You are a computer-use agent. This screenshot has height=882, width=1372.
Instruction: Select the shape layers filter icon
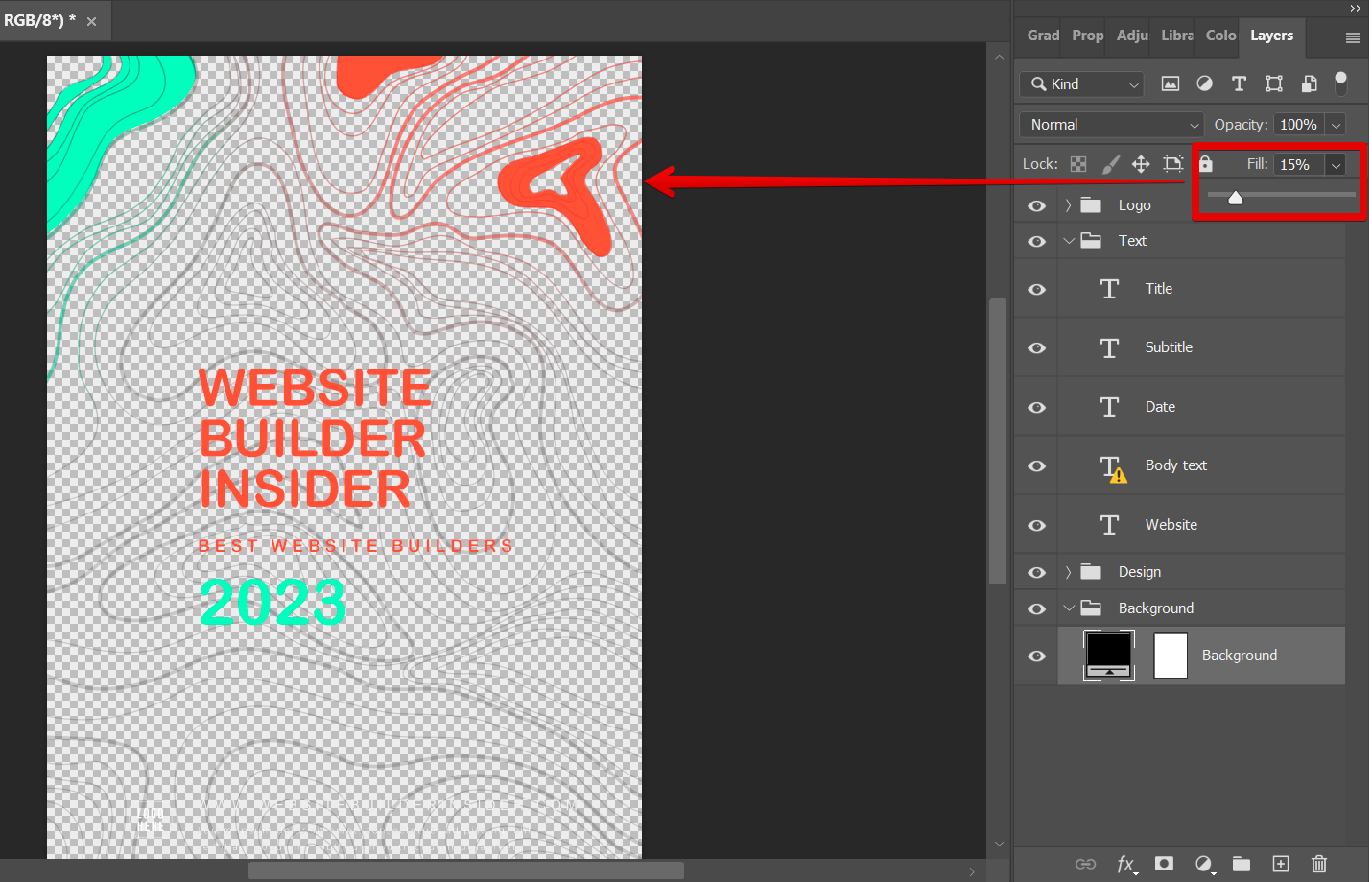1273,83
